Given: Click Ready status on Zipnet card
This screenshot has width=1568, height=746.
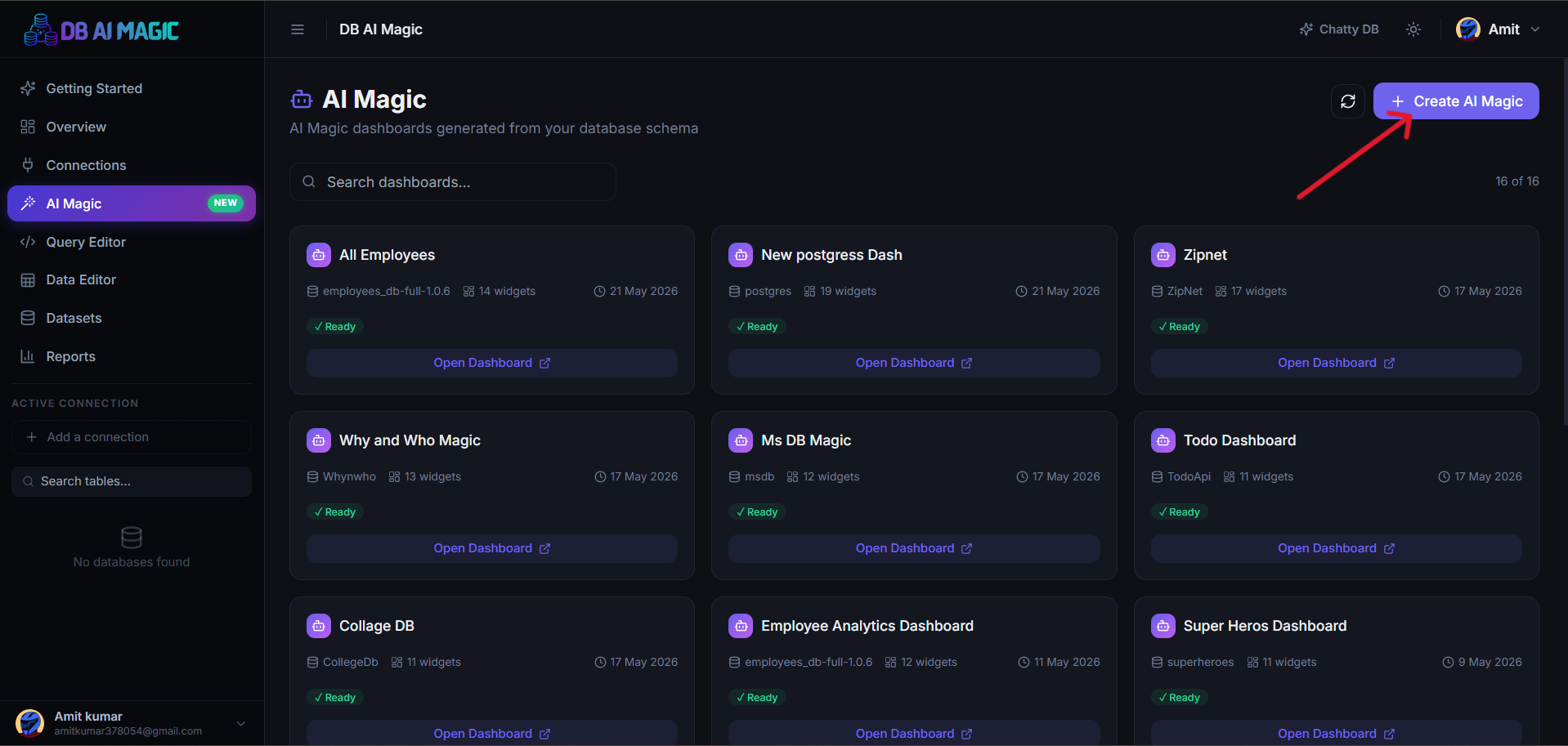Looking at the screenshot, I should coord(1180,326).
